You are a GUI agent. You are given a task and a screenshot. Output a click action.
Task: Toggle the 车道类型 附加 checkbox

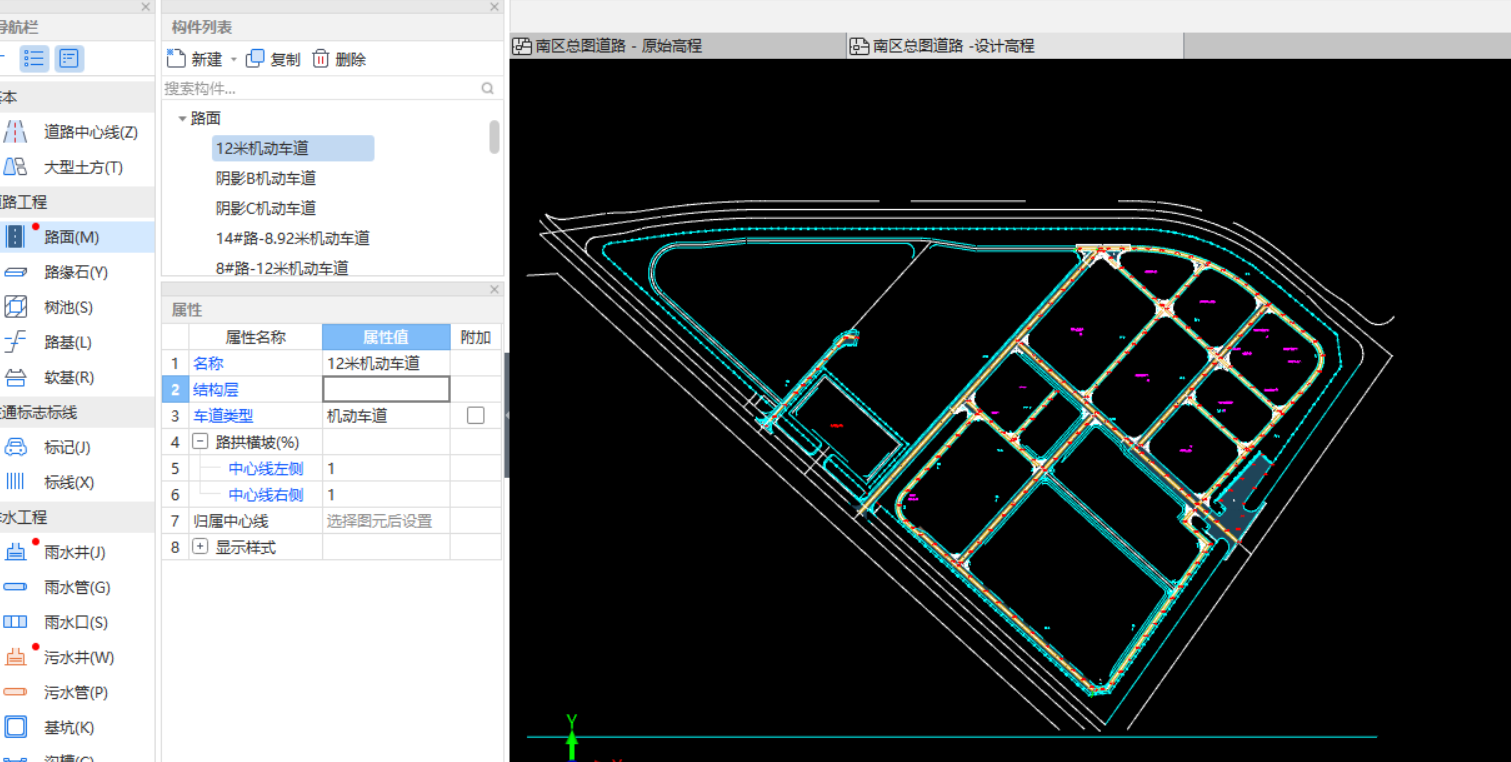(476, 415)
